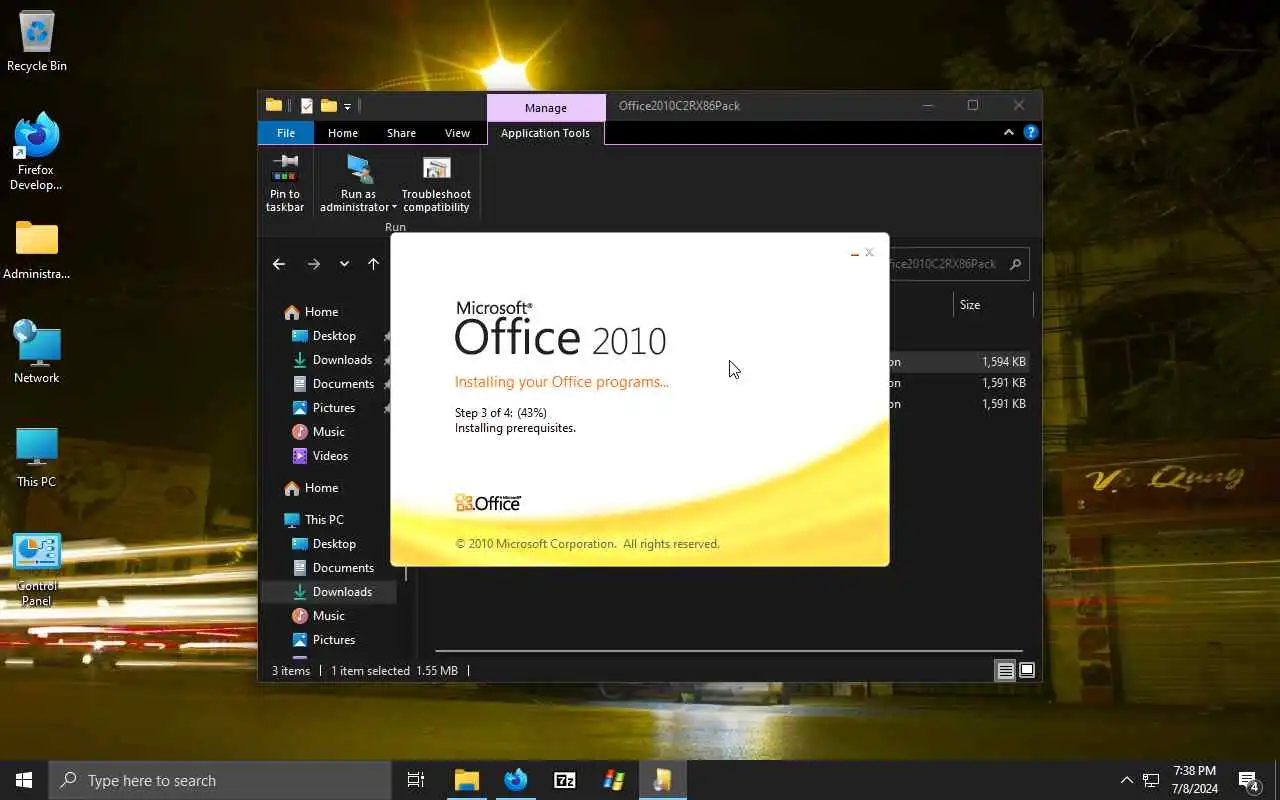
Task: Open the Control Panel desktop icon
Action: [37, 570]
